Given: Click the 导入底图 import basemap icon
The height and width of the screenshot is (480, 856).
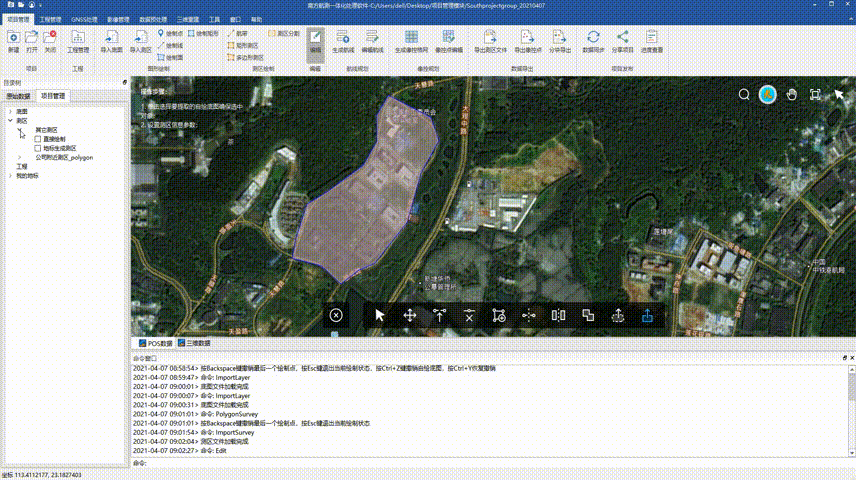Looking at the screenshot, I should [111, 37].
